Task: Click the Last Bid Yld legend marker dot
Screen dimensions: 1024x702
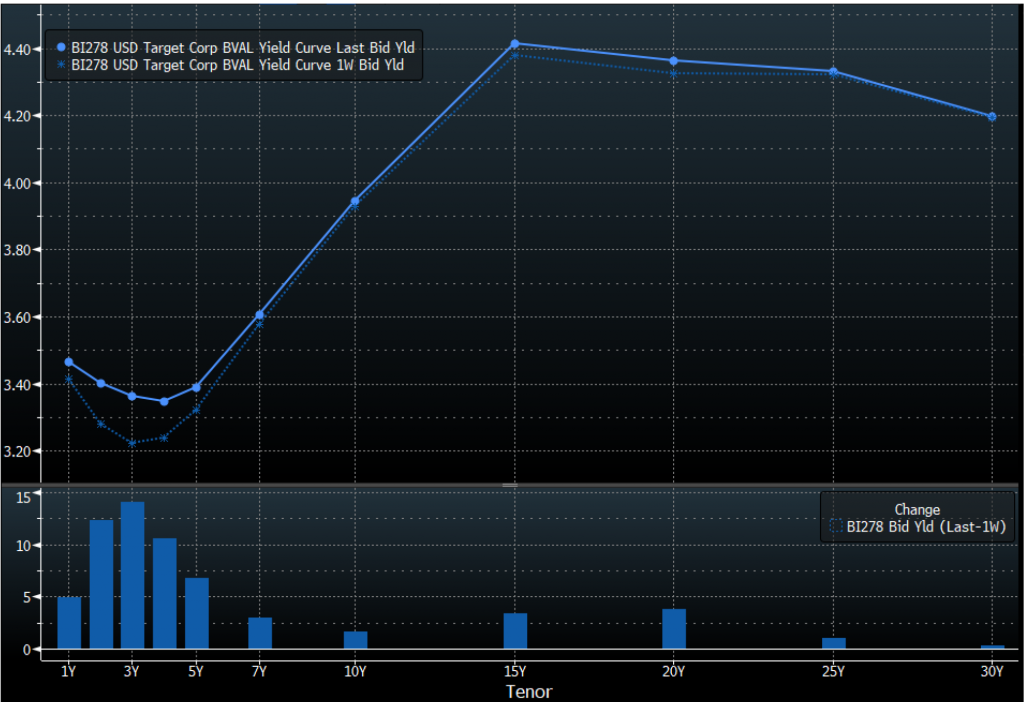Action: (61, 47)
